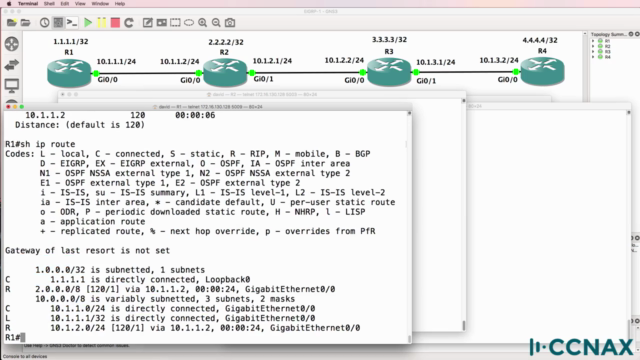Click the Topology Summary panel title
This screenshot has width=640, height=360.
click(608, 34)
